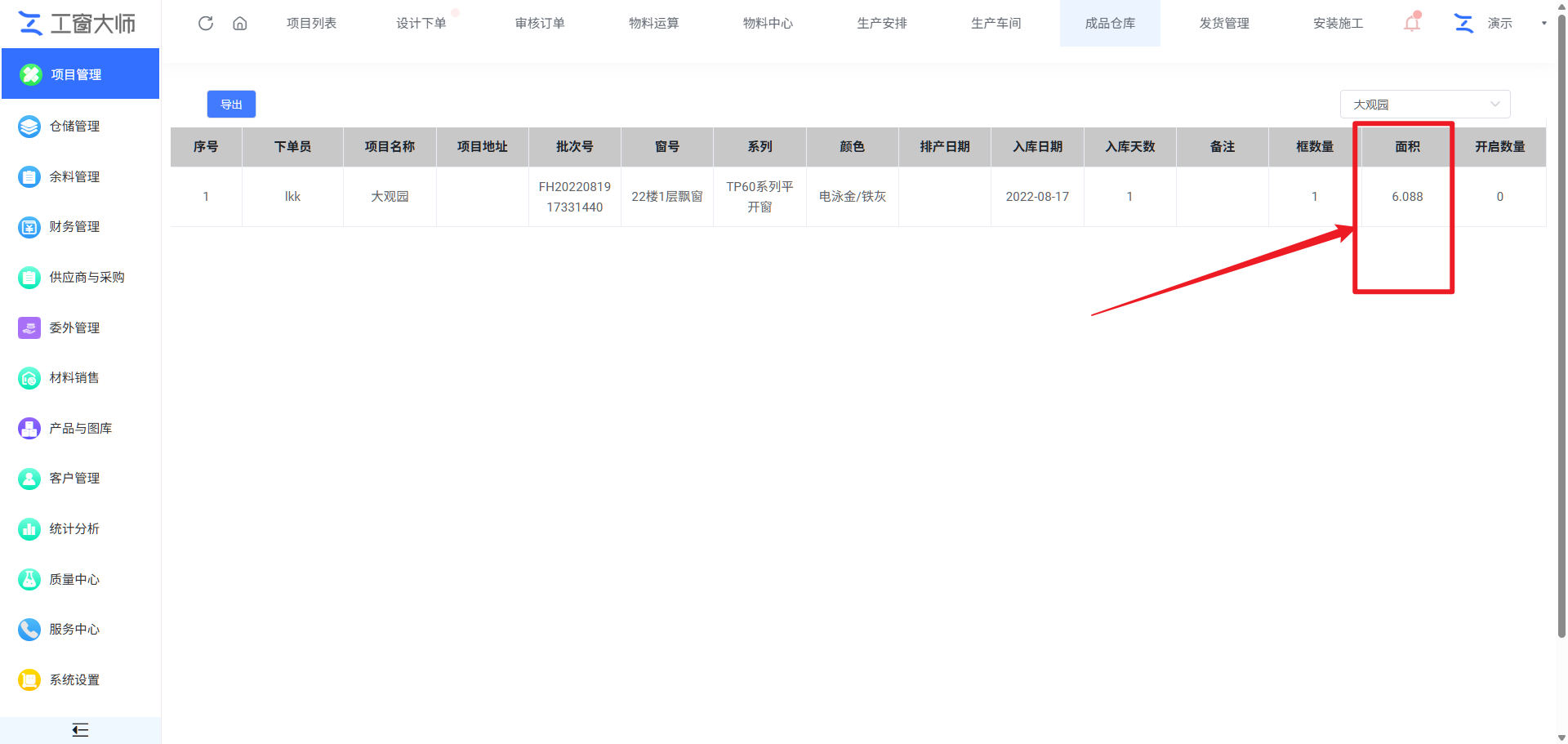1568x744 pixels.
Task: Go to home via house icon
Action: (x=240, y=23)
